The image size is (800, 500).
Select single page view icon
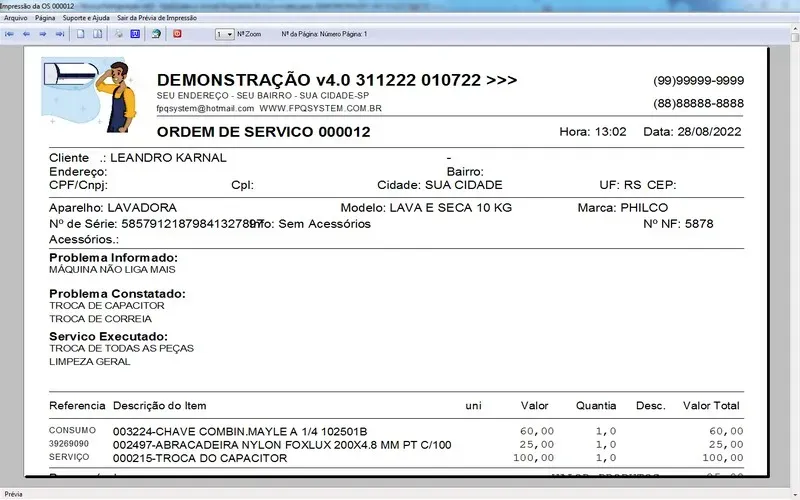pos(81,34)
